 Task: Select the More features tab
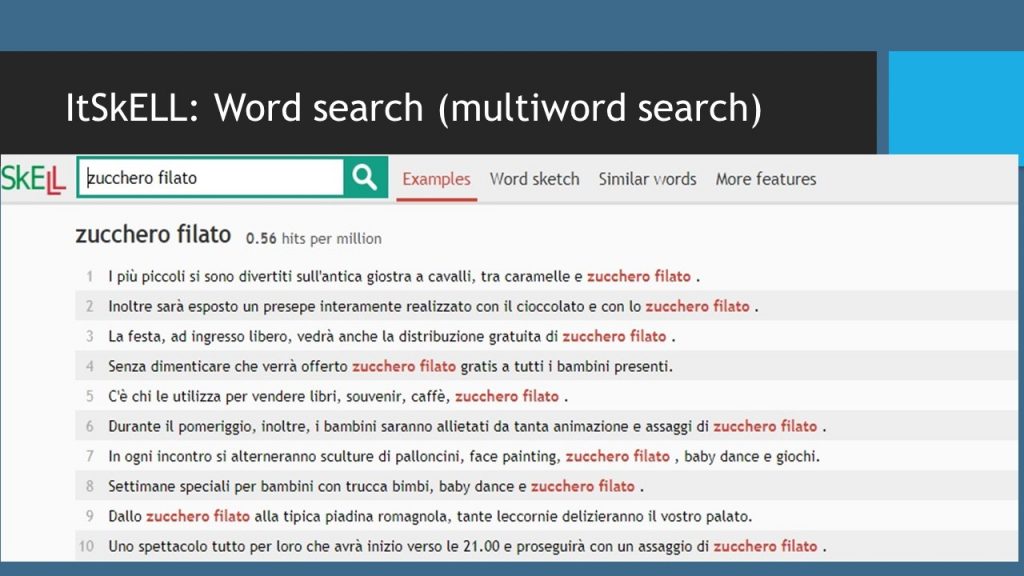(x=765, y=179)
